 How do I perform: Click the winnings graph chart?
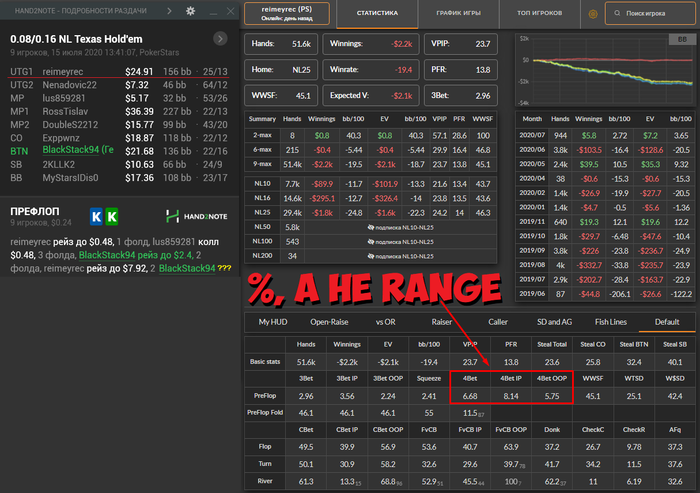605,71
